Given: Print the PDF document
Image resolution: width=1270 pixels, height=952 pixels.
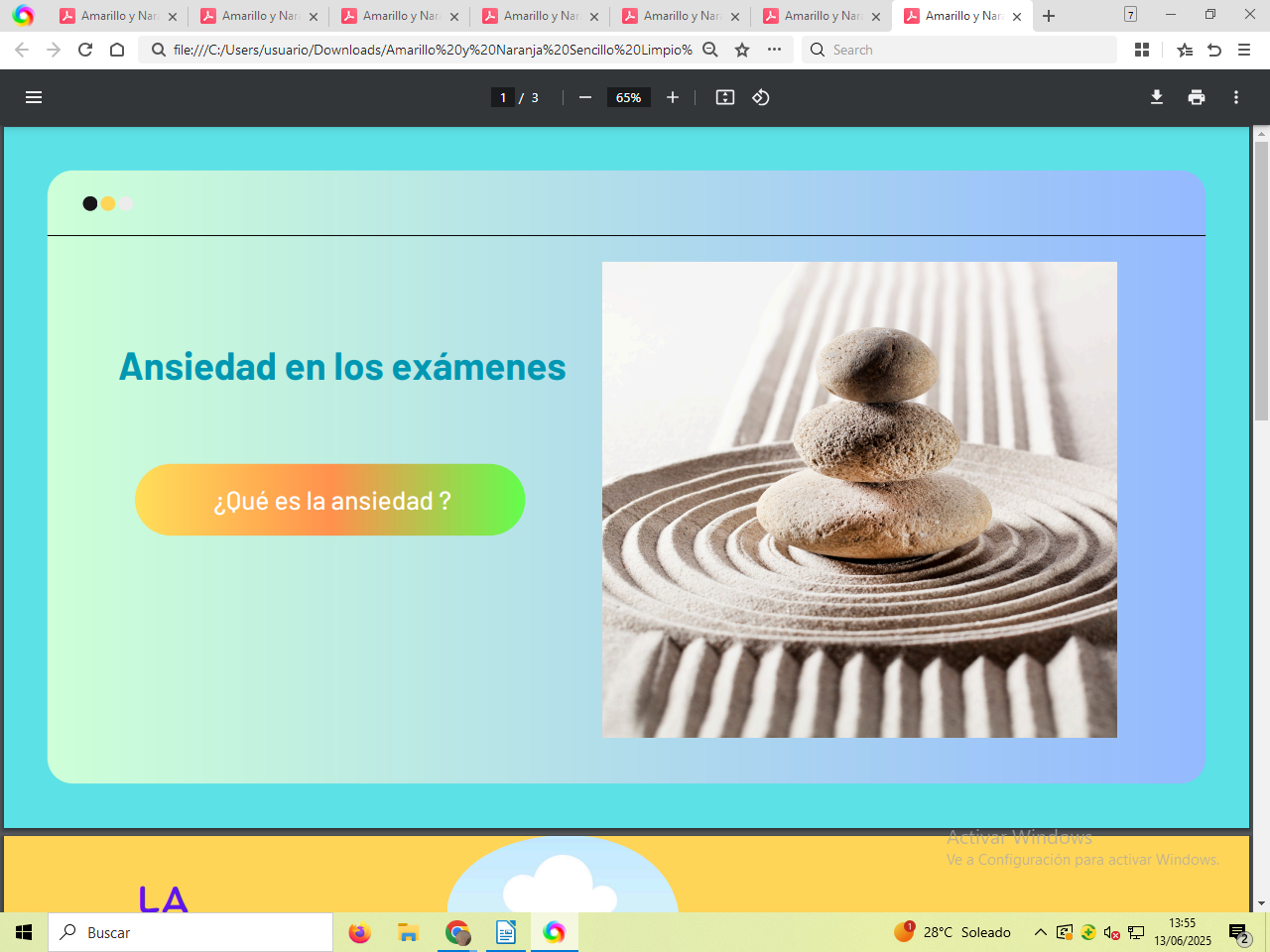Looking at the screenshot, I should (x=1197, y=97).
